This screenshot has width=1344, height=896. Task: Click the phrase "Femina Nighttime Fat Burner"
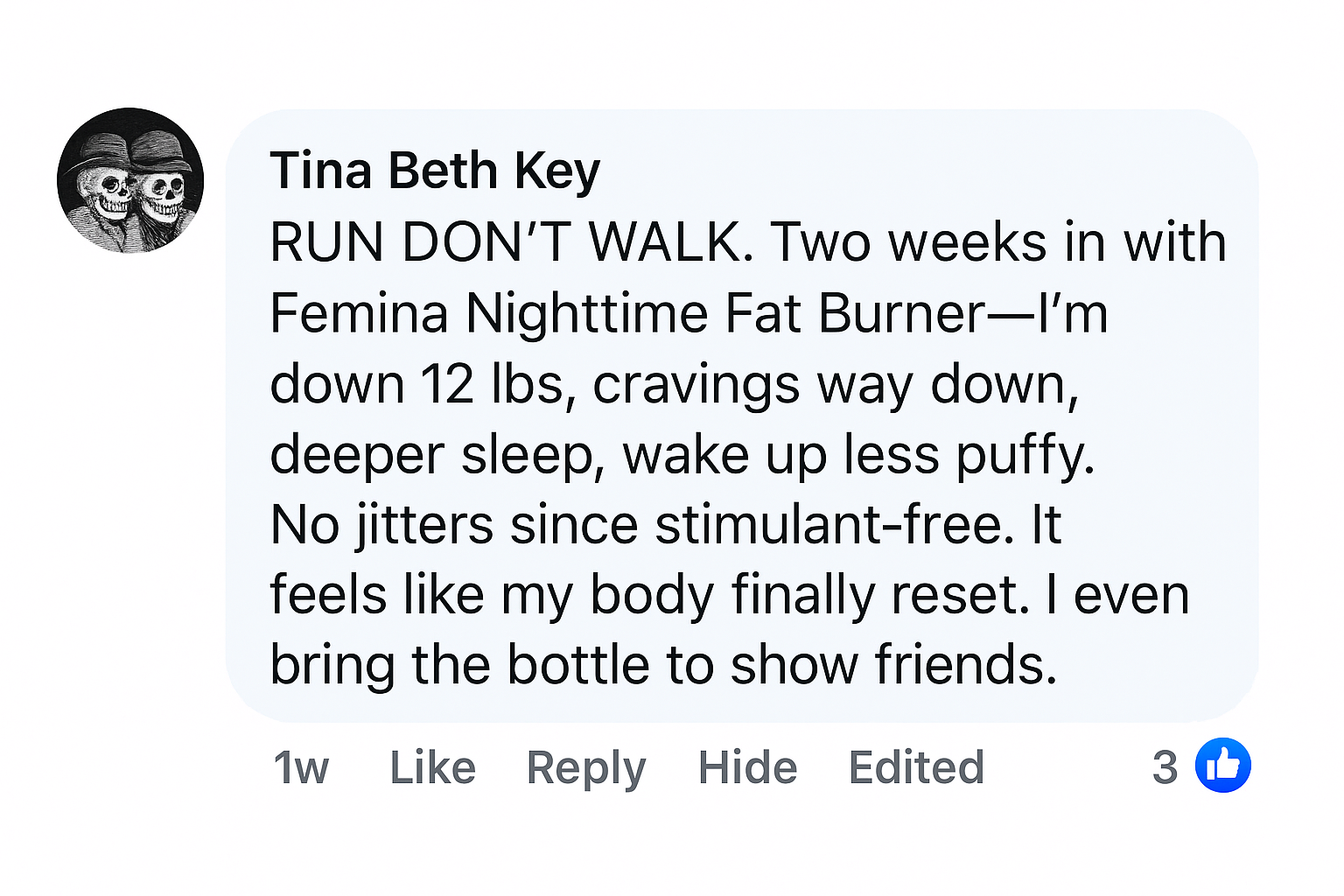point(627,313)
